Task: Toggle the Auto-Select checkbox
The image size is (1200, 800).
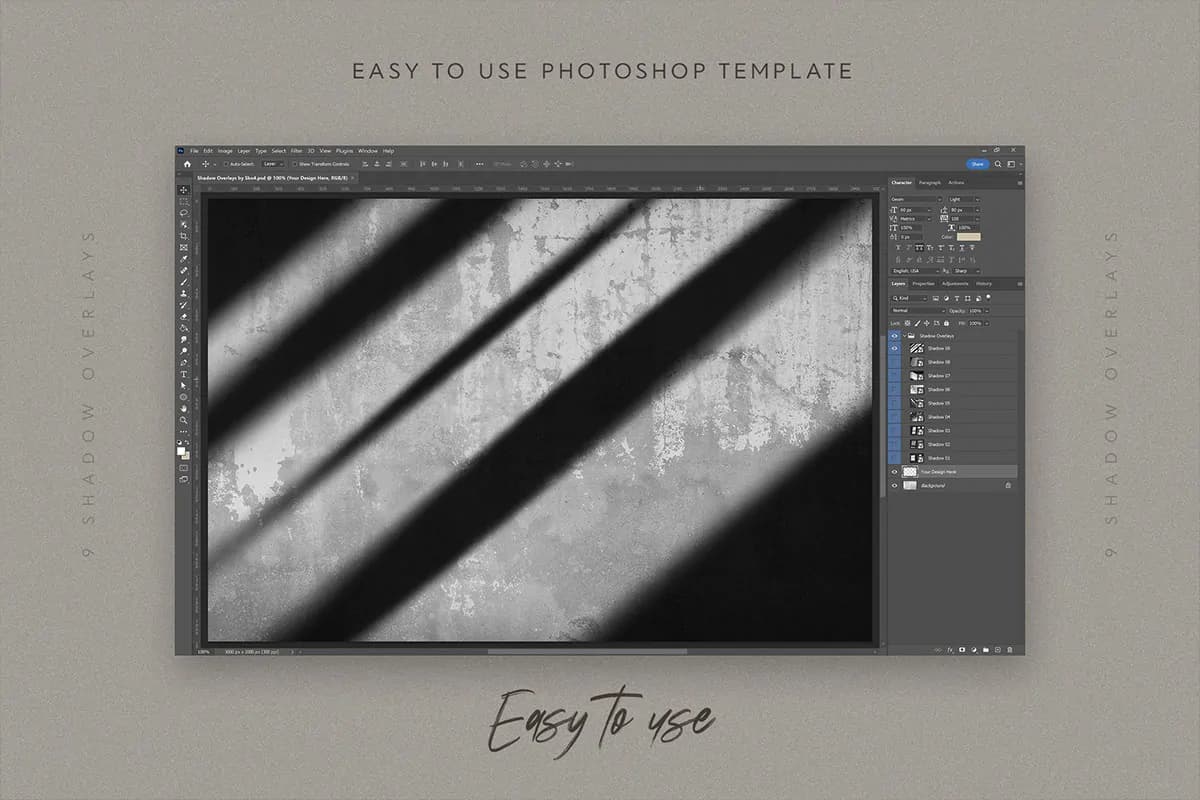Action: [227, 163]
